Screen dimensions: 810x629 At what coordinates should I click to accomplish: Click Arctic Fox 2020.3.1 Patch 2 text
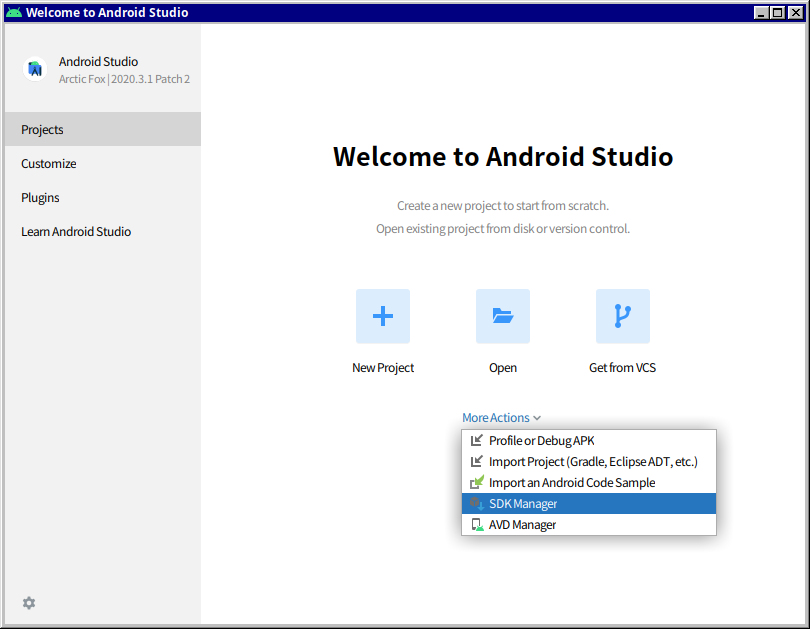[x=124, y=79]
